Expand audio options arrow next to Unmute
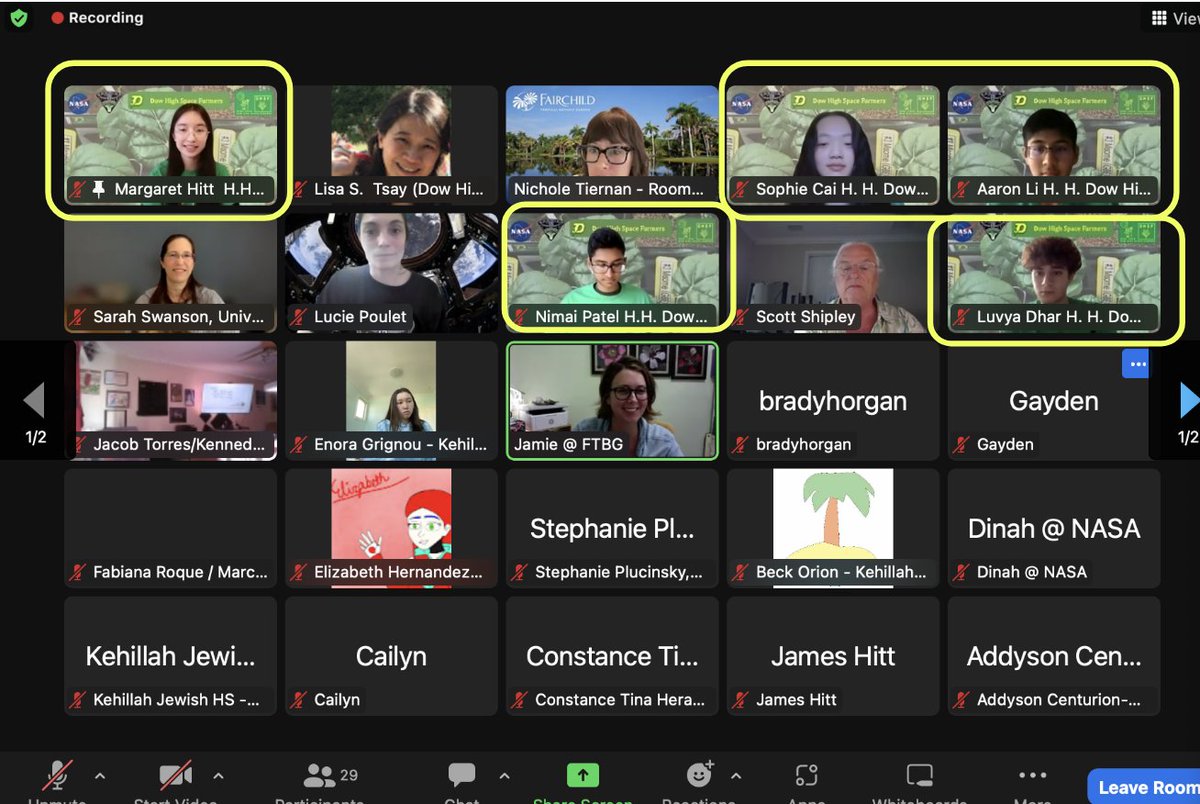Viewport: 1200px width, 804px height. click(x=99, y=776)
